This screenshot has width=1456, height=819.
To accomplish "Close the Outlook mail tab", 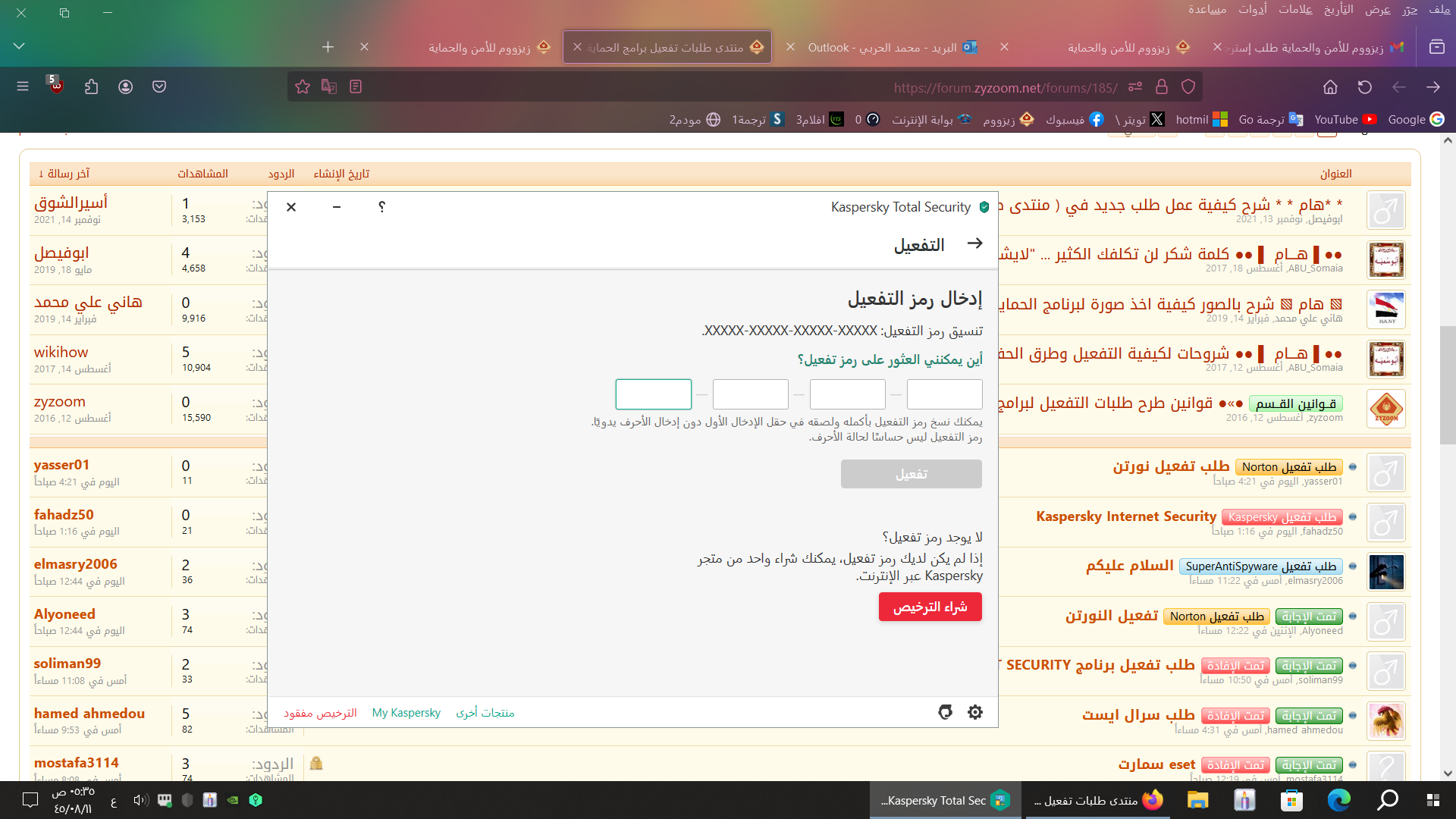I will coord(790,47).
